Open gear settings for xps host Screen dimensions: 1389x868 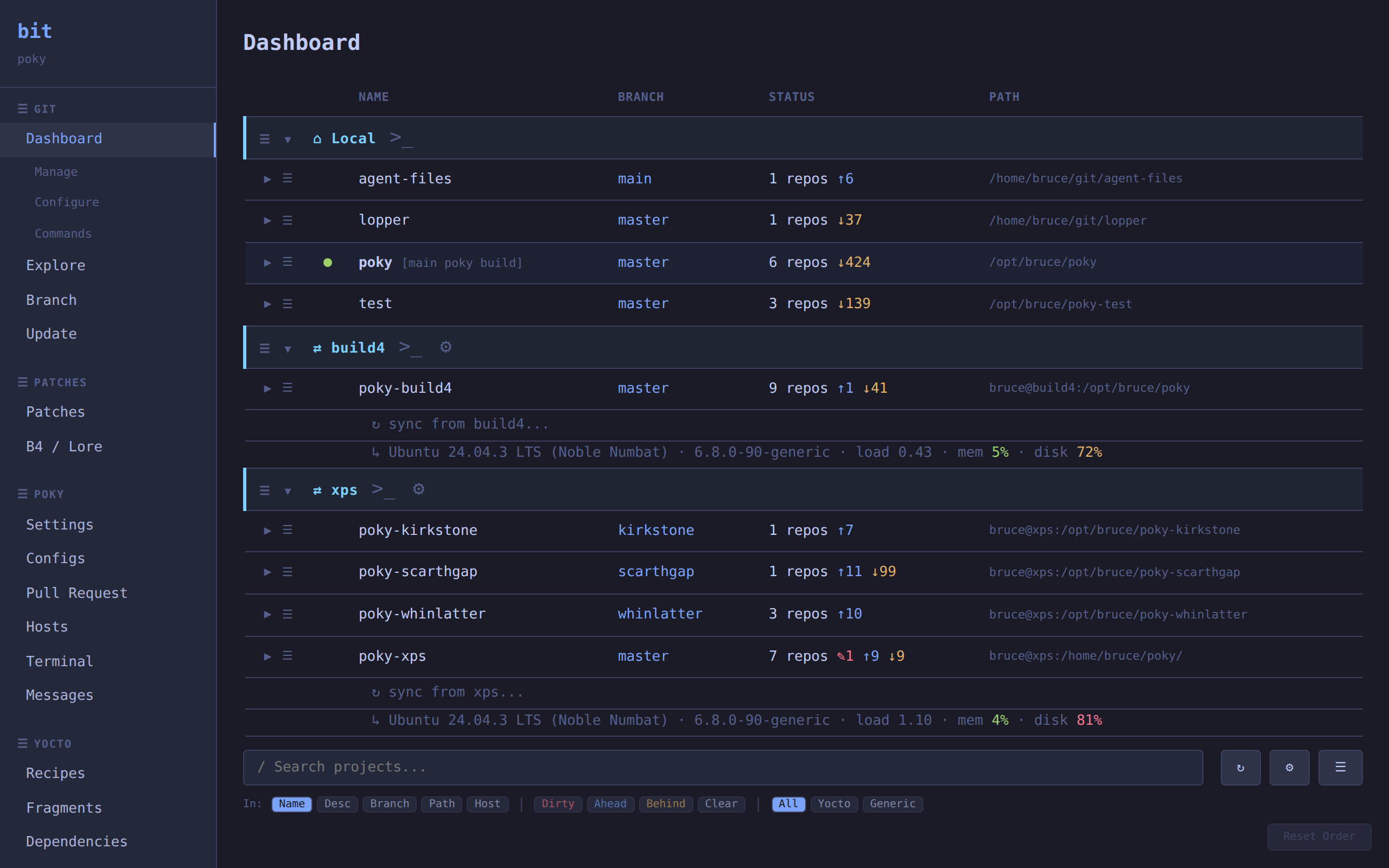[419, 489]
